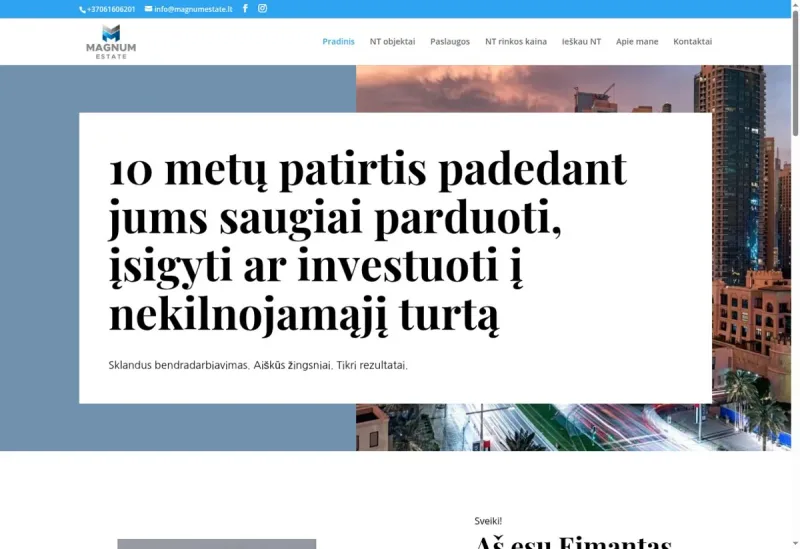
Task: Open the Facebook icon link
Action: coord(245,8)
